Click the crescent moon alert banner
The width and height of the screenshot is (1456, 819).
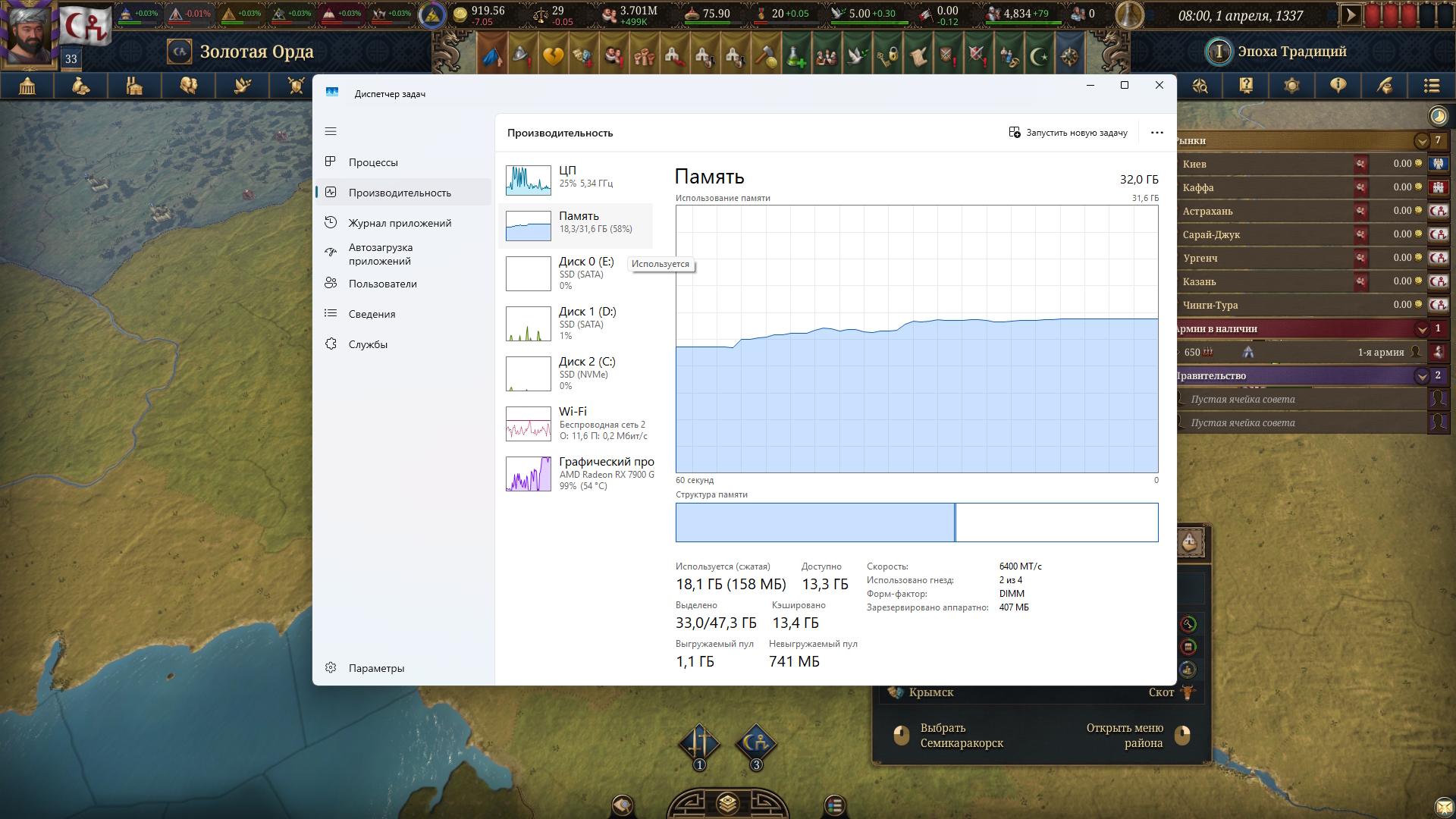[x=1040, y=54]
